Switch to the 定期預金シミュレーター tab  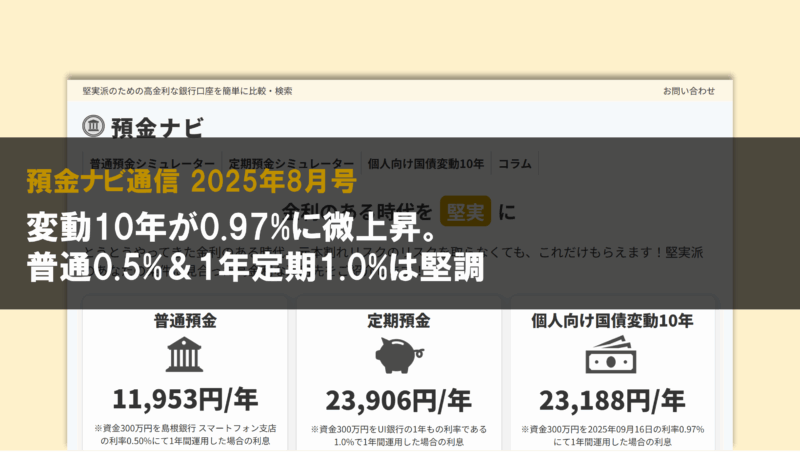point(290,163)
